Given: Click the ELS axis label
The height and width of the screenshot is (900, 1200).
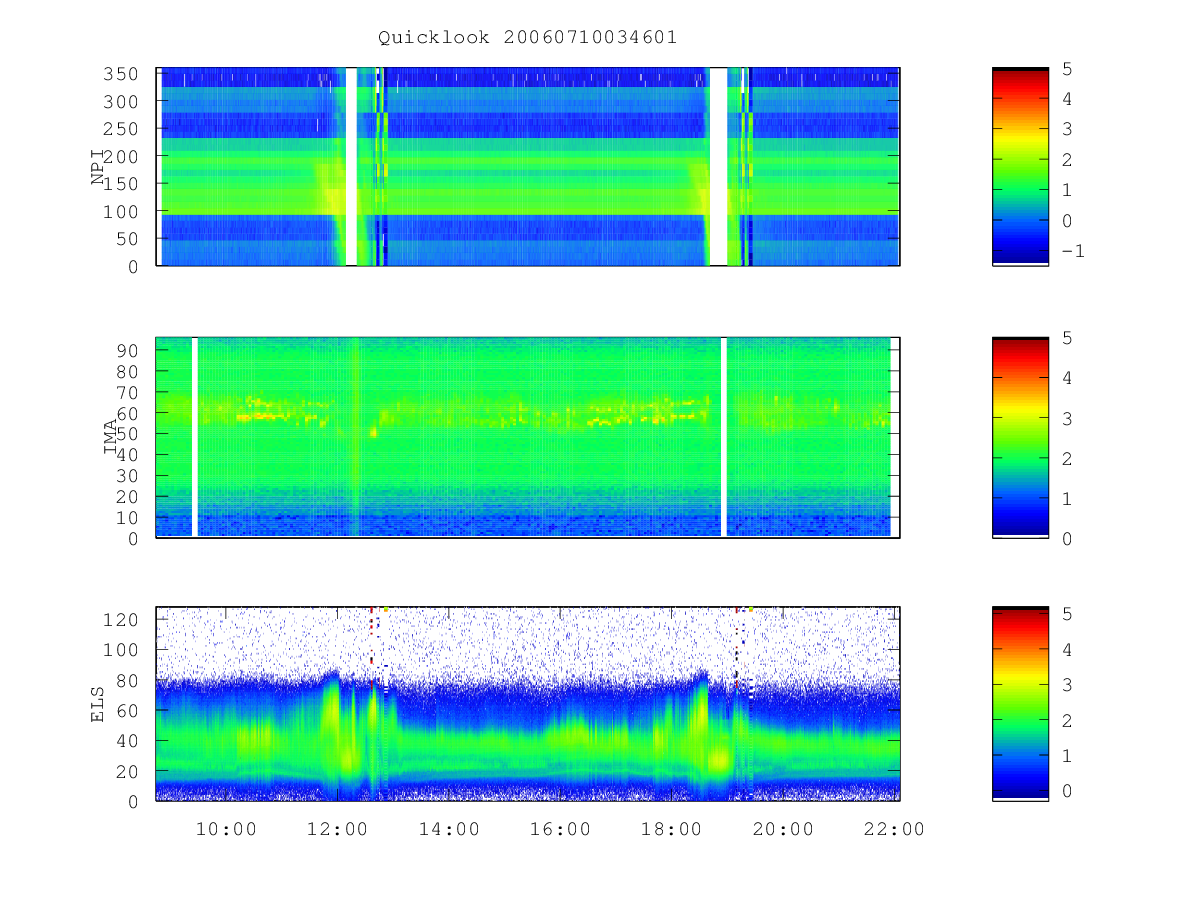Looking at the screenshot, I should click(x=99, y=704).
